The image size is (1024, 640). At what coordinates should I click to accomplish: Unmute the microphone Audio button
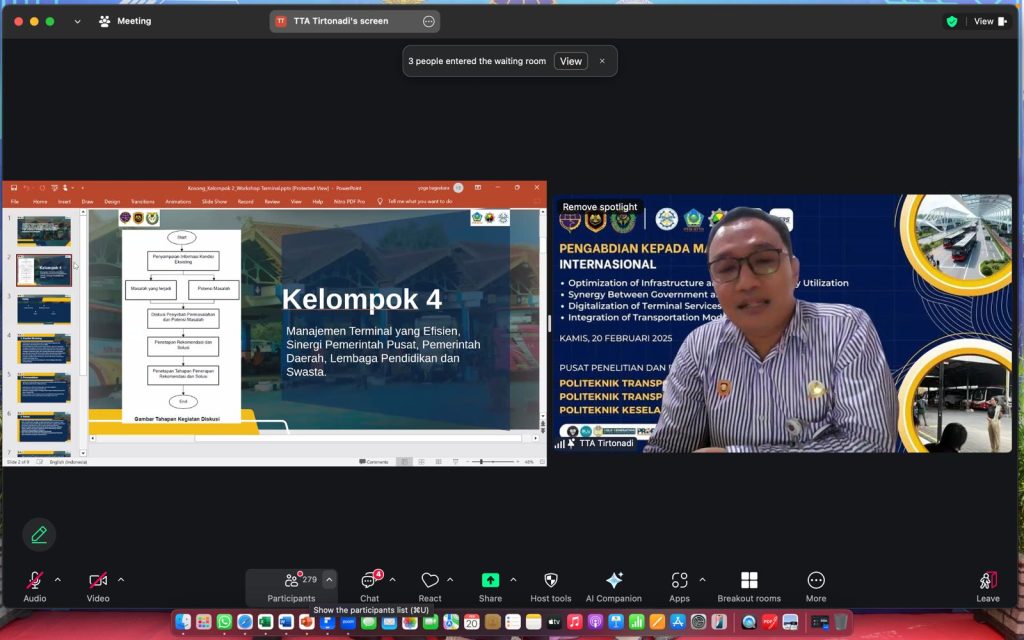(x=35, y=586)
